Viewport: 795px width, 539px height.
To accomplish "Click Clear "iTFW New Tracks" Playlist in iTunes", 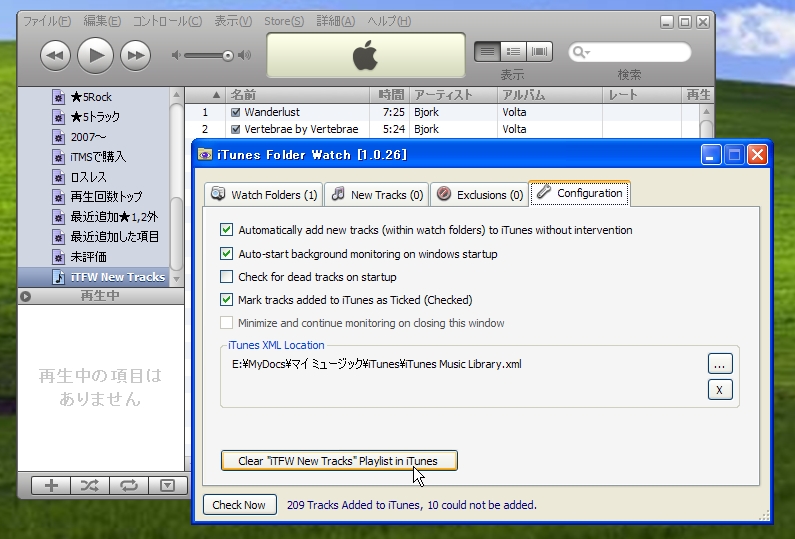I will pos(339,461).
